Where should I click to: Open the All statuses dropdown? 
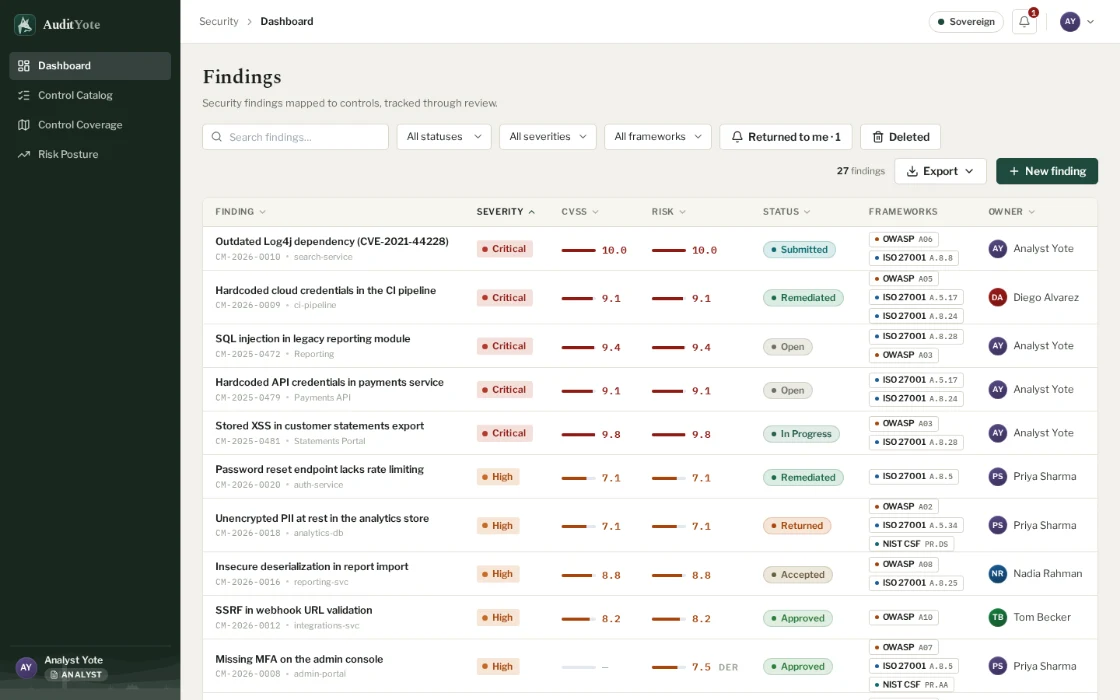(444, 136)
